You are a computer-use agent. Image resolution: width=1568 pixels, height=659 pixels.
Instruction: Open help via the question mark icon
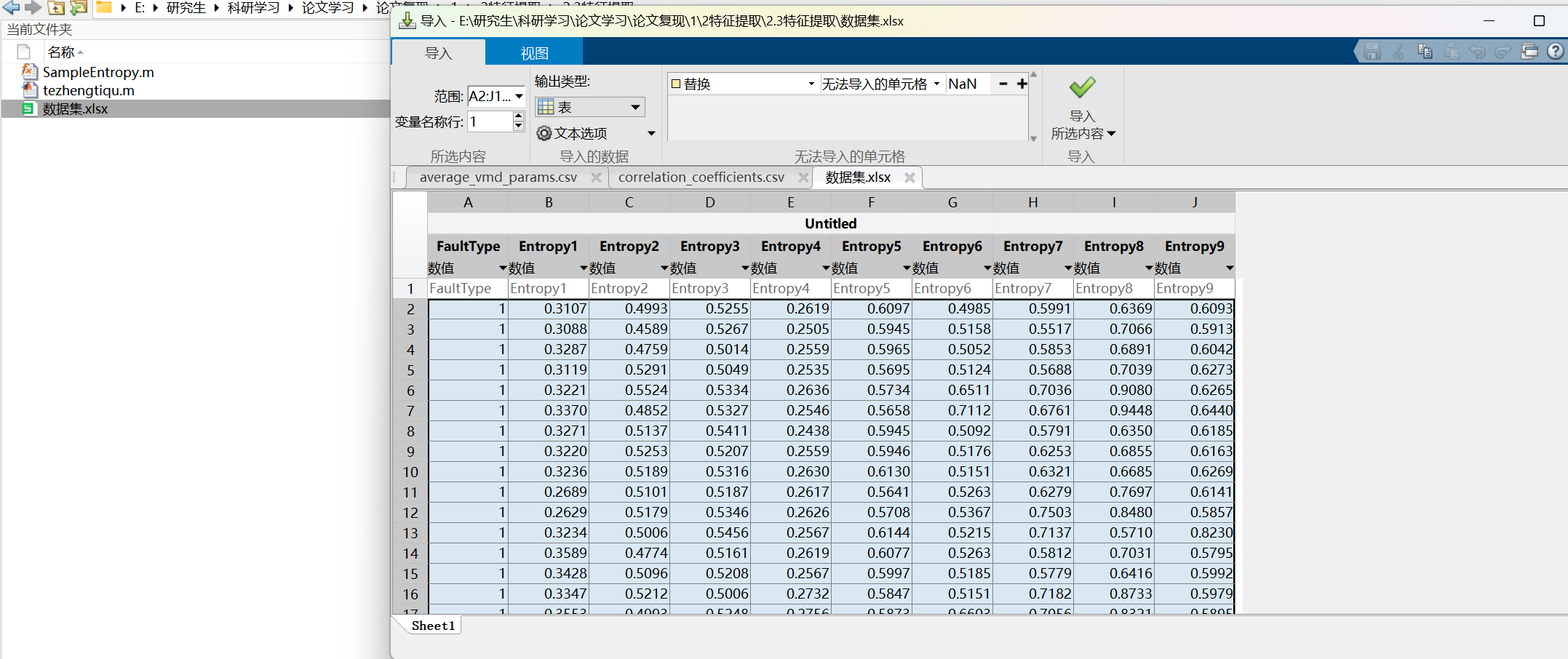[x=1555, y=52]
